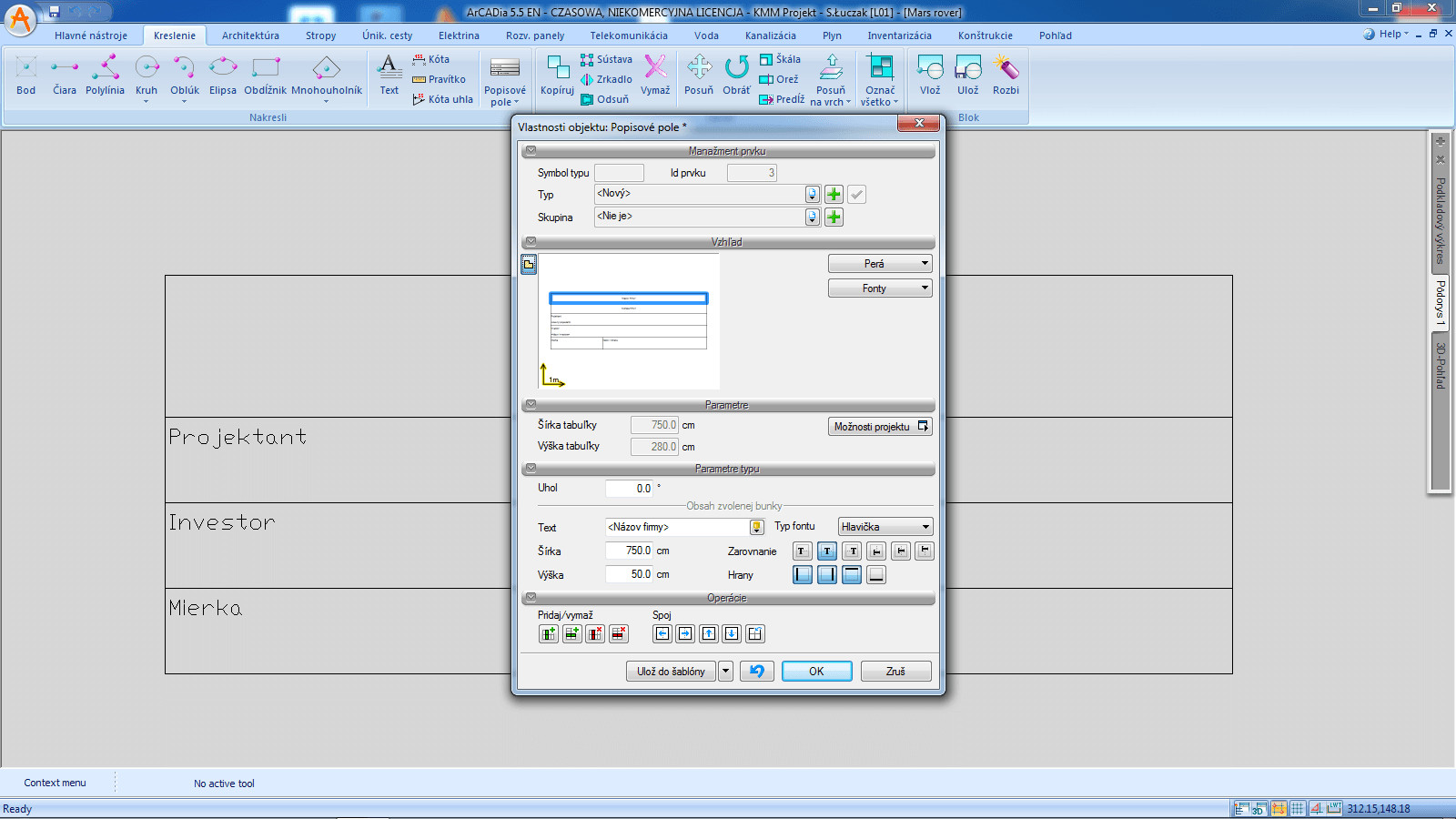Pick the Elipsa tool

(x=223, y=76)
